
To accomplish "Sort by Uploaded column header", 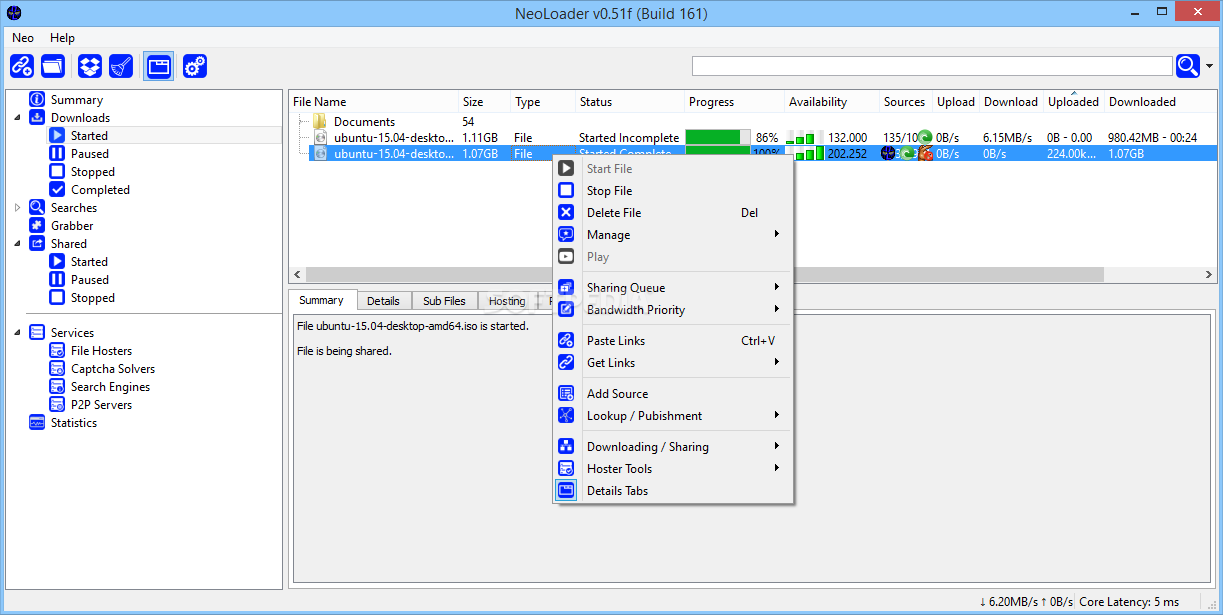I will coord(1074,102).
